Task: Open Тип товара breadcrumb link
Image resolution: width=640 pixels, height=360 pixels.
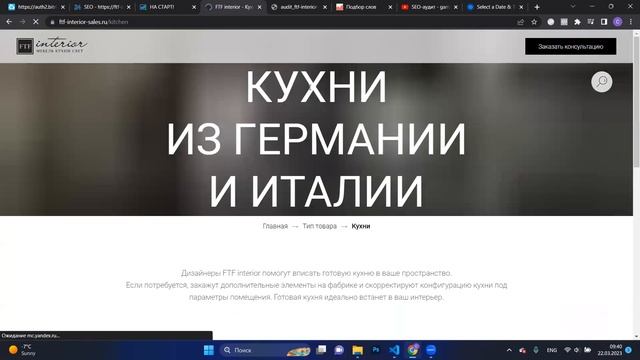Action: click(320, 226)
